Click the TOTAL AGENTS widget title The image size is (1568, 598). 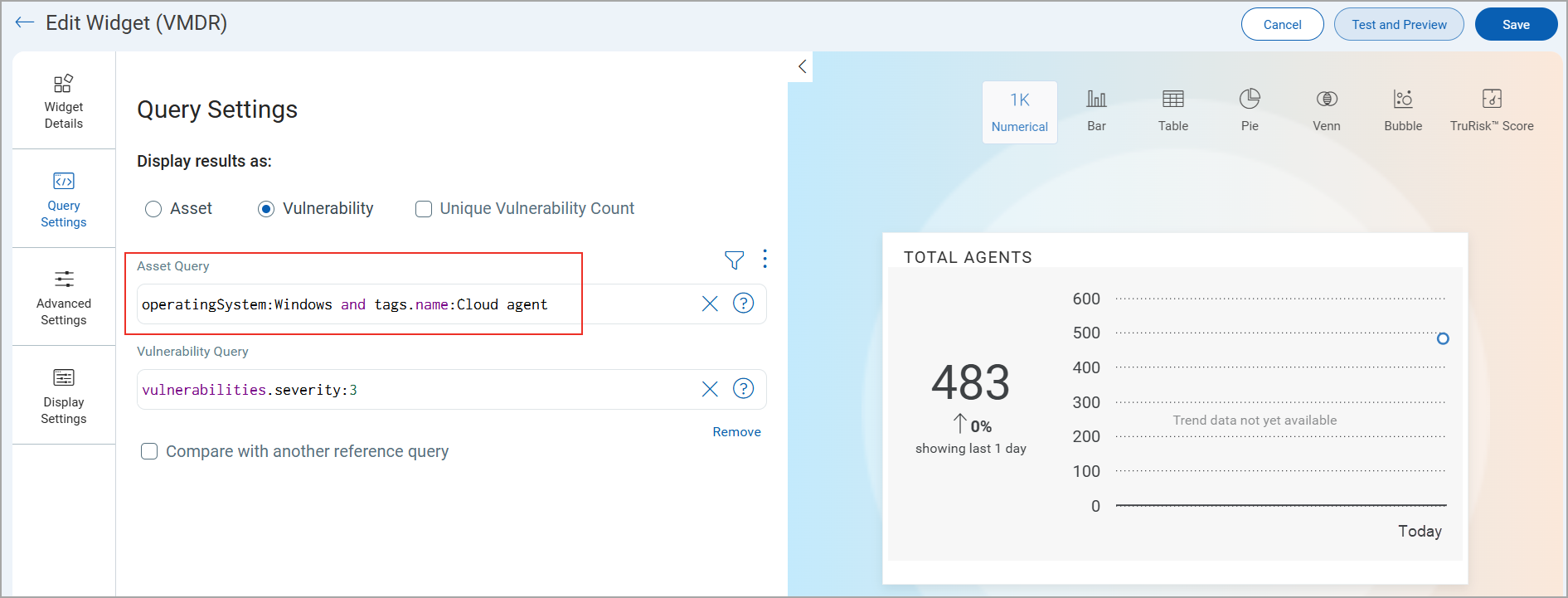(968, 258)
